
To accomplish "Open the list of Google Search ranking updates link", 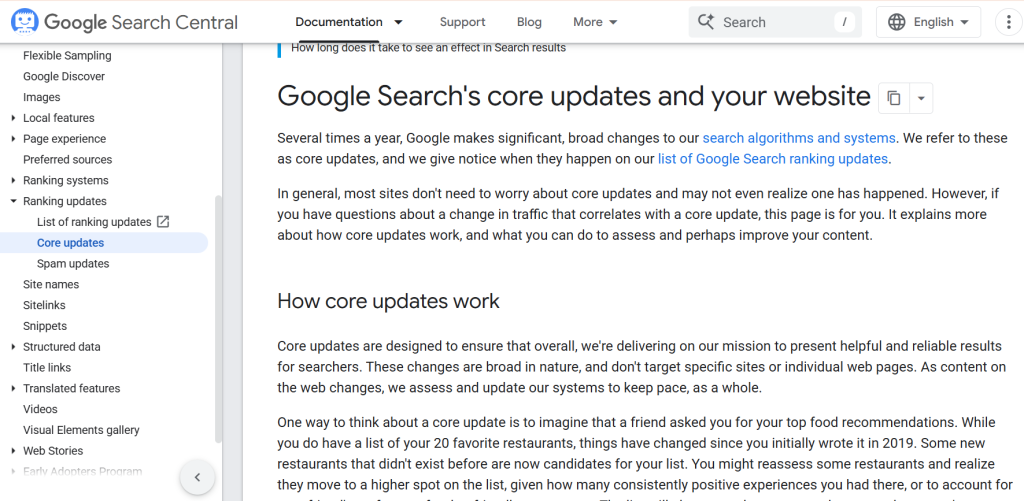I will pyautogui.click(x=772, y=159).
